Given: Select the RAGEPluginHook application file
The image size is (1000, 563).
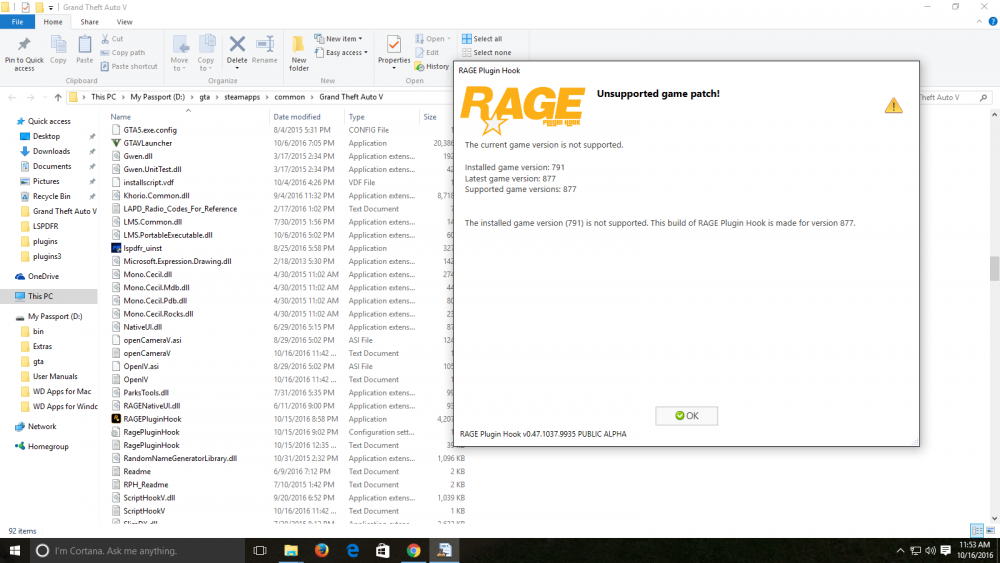Looking at the screenshot, I should tap(152, 419).
